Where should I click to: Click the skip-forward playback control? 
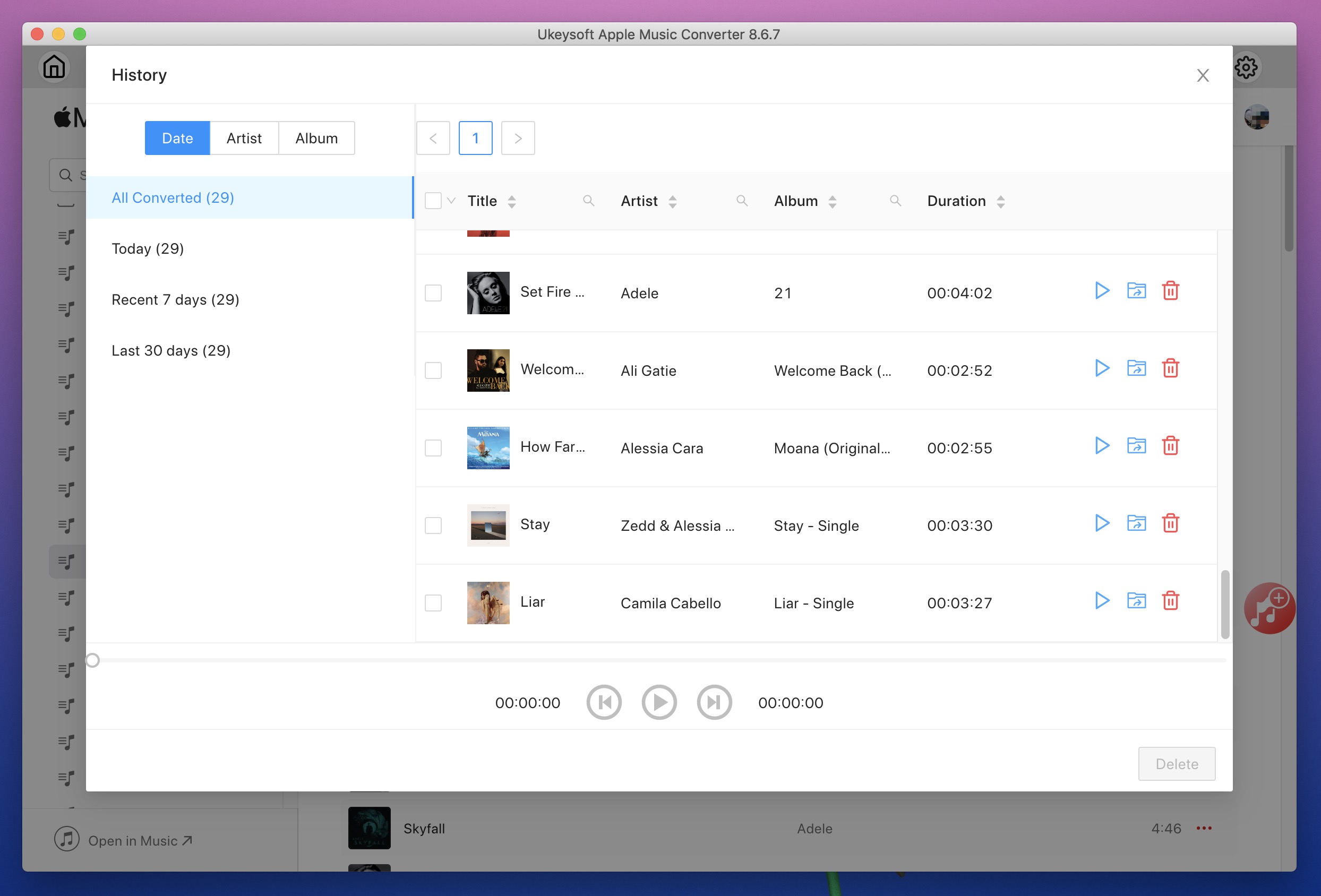point(714,702)
